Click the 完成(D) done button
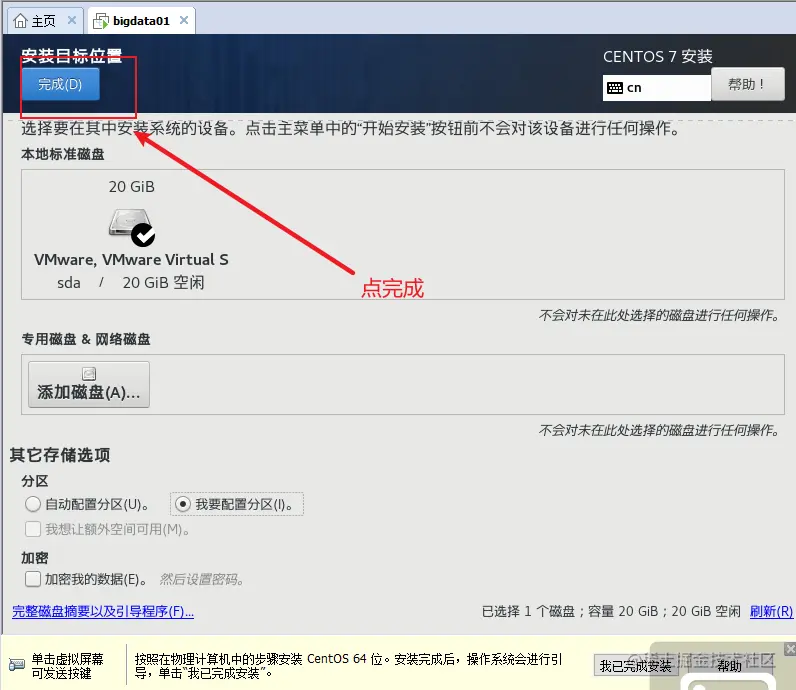This screenshot has width=796, height=690. [60, 84]
